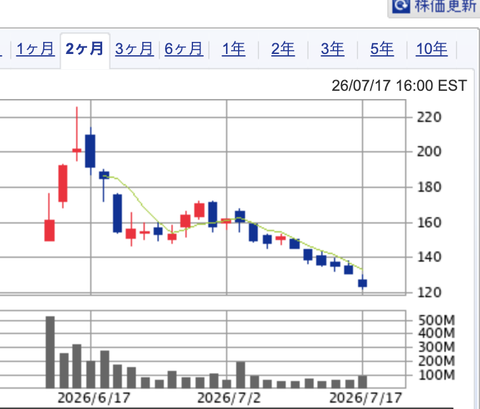Open the 6ヶ月 period chart

184,49
